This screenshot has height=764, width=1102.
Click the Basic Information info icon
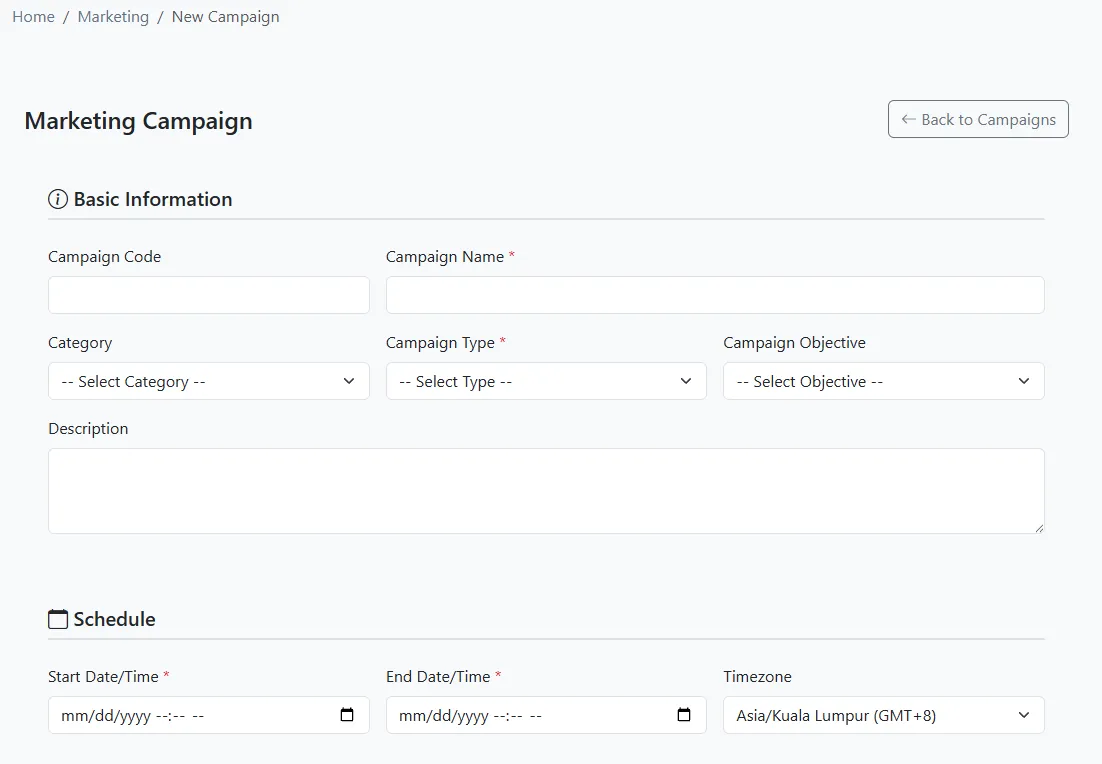58,200
